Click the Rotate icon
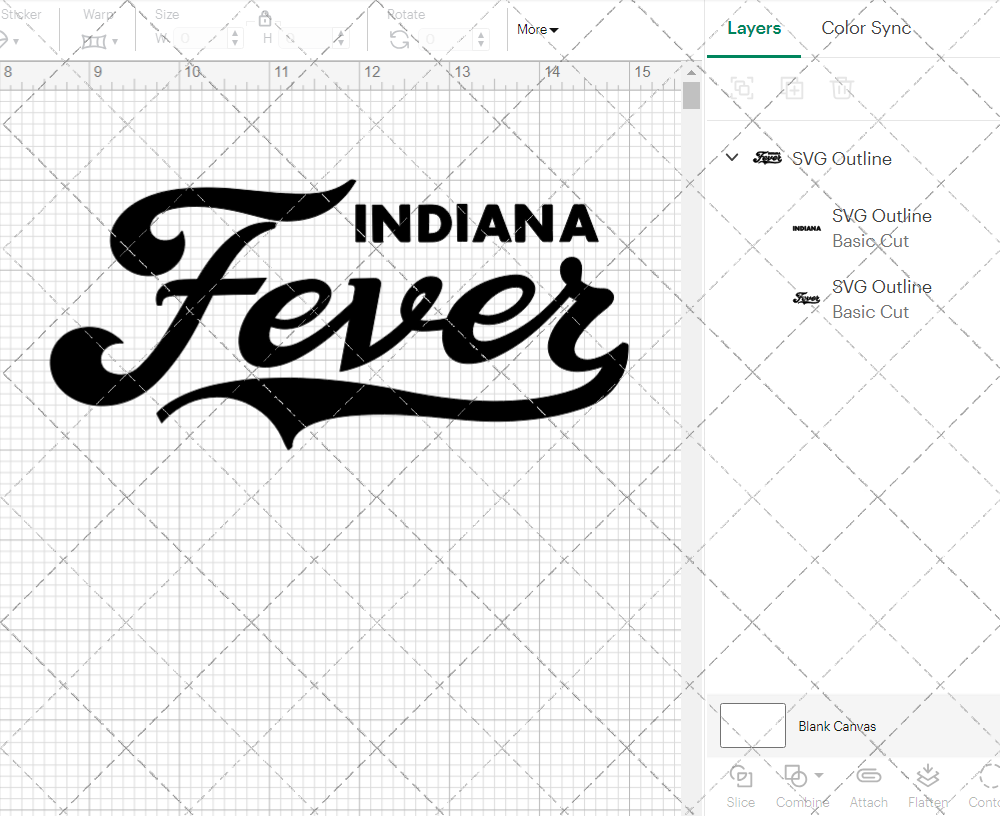This screenshot has height=816, width=1000. click(398, 37)
